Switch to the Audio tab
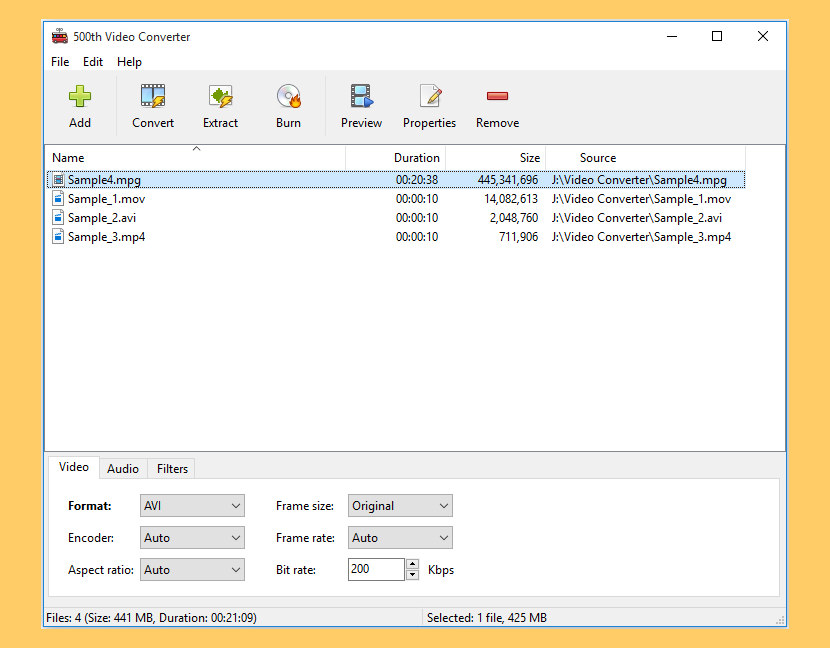Viewport: 830px width, 648px height. [x=122, y=468]
